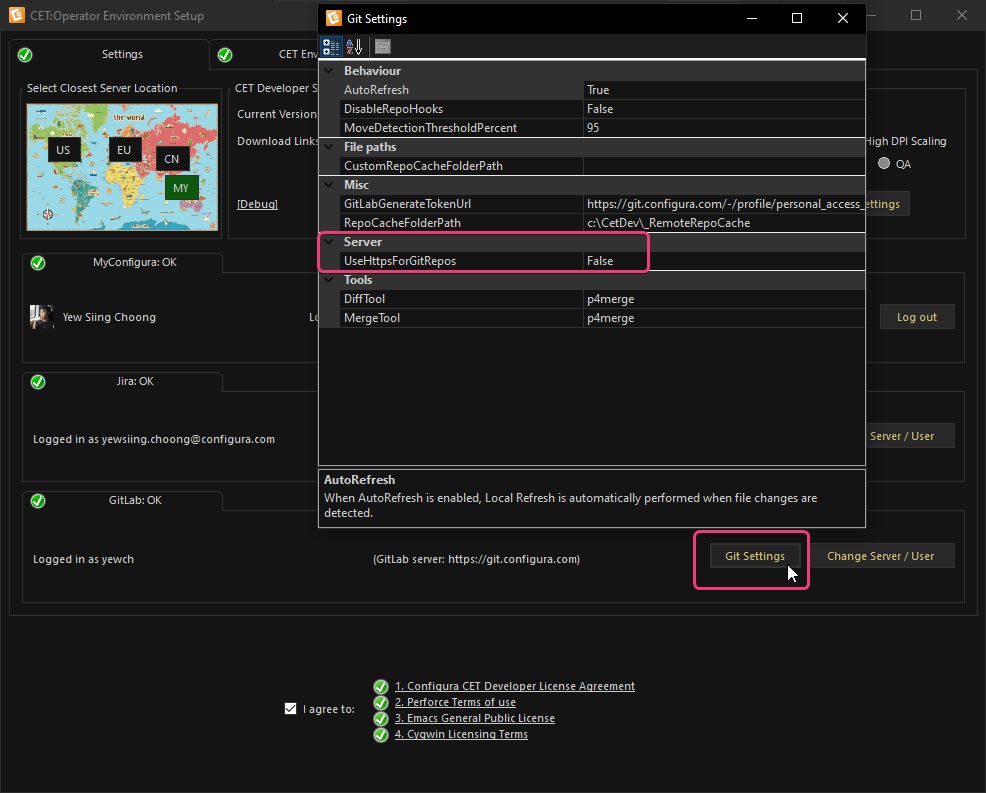Maximize the Git Settings window
The image size is (986, 793).
797,18
